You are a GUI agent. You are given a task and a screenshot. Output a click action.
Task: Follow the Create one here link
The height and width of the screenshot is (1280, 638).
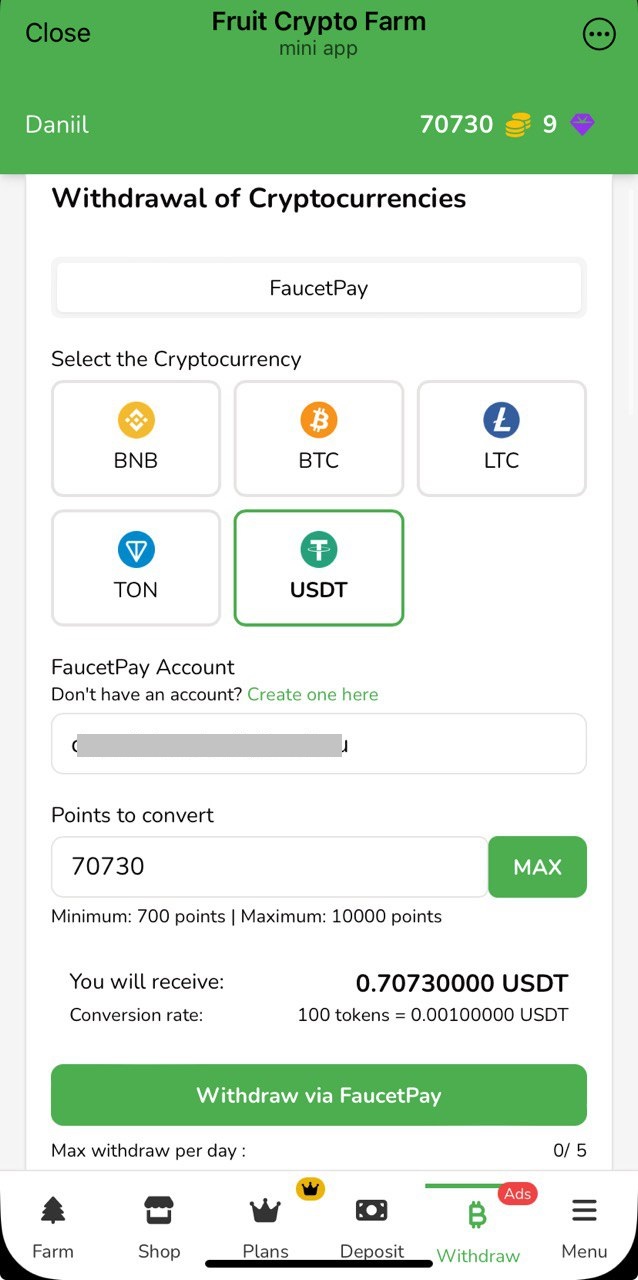pyautogui.click(x=313, y=694)
